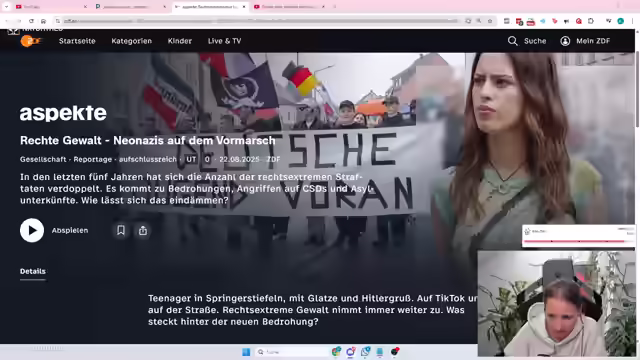This screenshot has height=360, width=640.
Task: Click the vertical page scrollbar thumb
Action: point(637,89)
